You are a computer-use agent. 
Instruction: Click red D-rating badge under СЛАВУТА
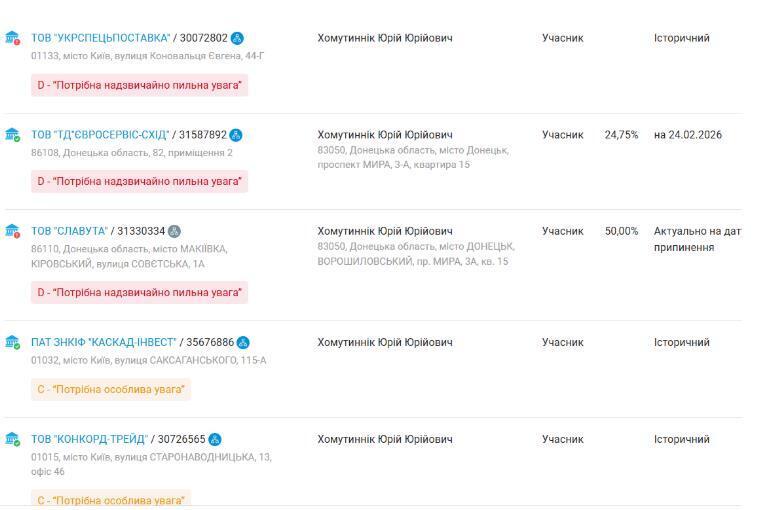[139, 292]
